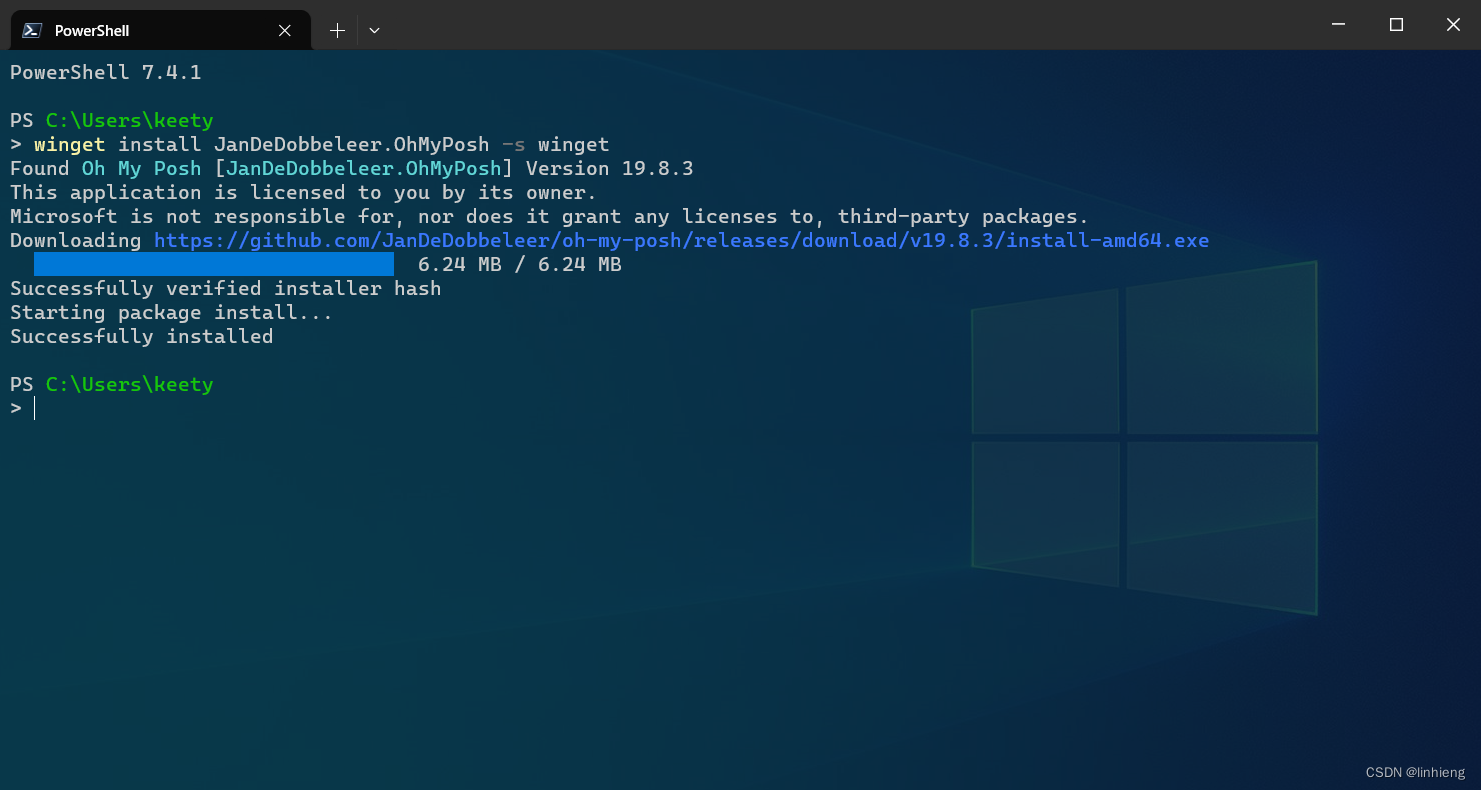Screen dimensions: 1481x790
Task: Open the GitHub install-amd64.exe download link
Action: click(x=681, y=240)
